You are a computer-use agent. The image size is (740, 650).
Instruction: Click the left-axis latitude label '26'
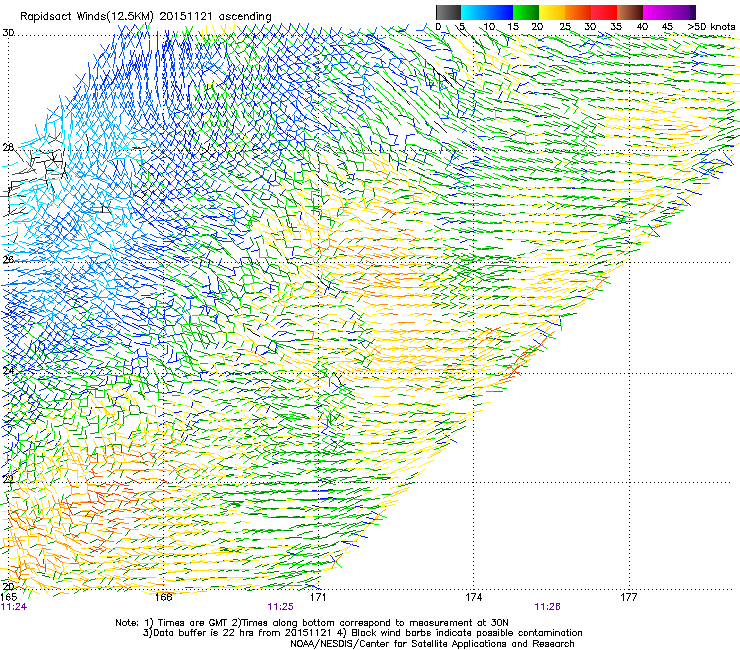click(8, 259)
